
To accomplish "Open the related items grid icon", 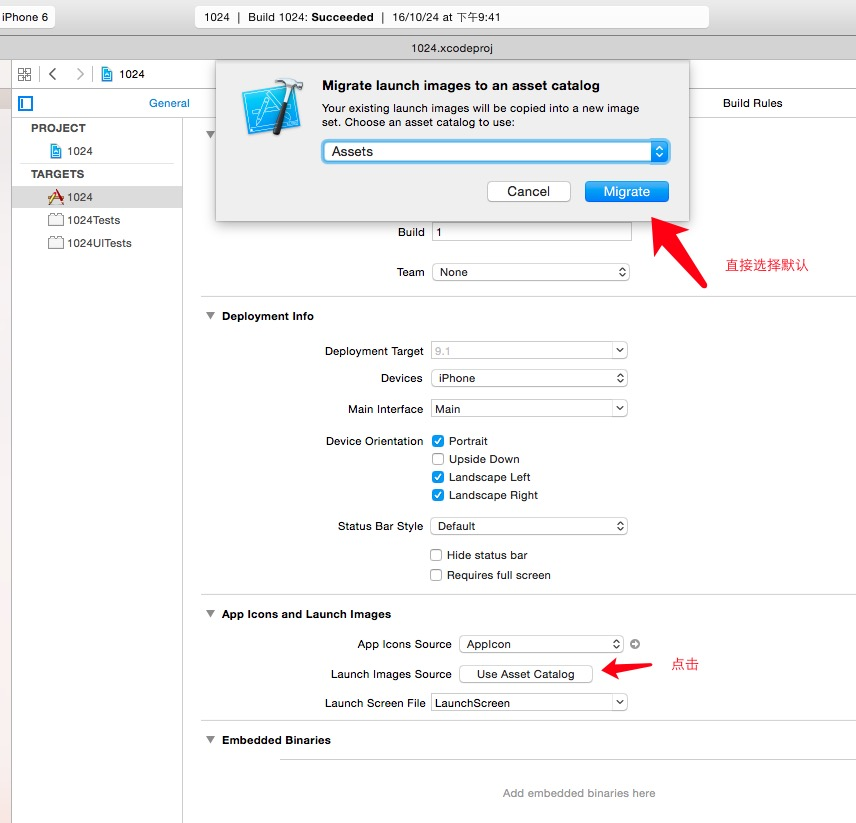I will point(25,74).
